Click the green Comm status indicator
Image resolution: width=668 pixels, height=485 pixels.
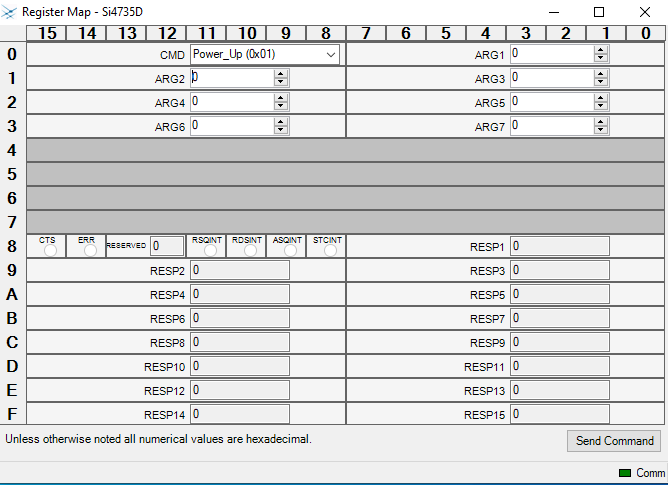[625, 473]
